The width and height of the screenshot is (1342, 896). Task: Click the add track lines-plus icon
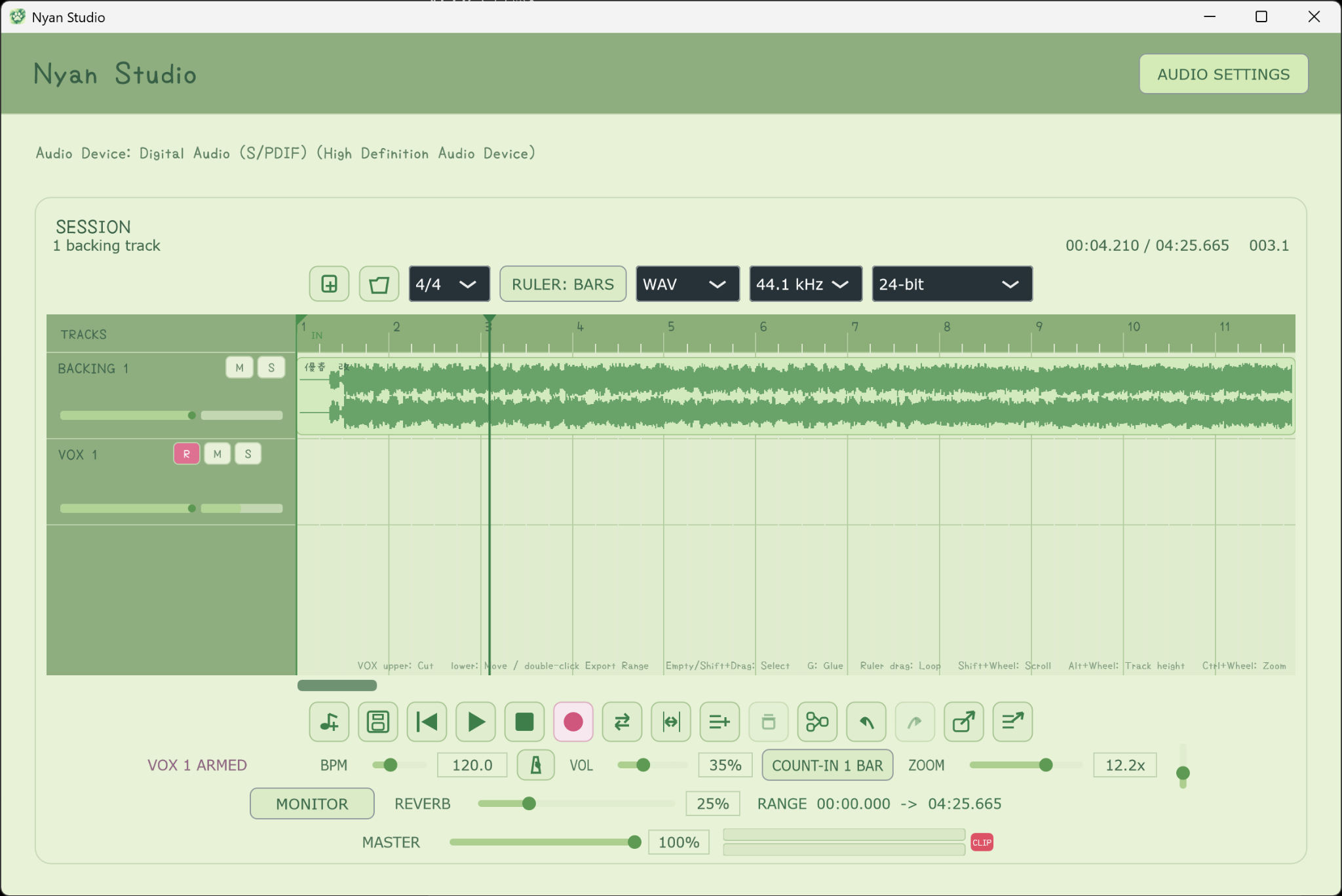pyautogui.click(x=719, y=722)
